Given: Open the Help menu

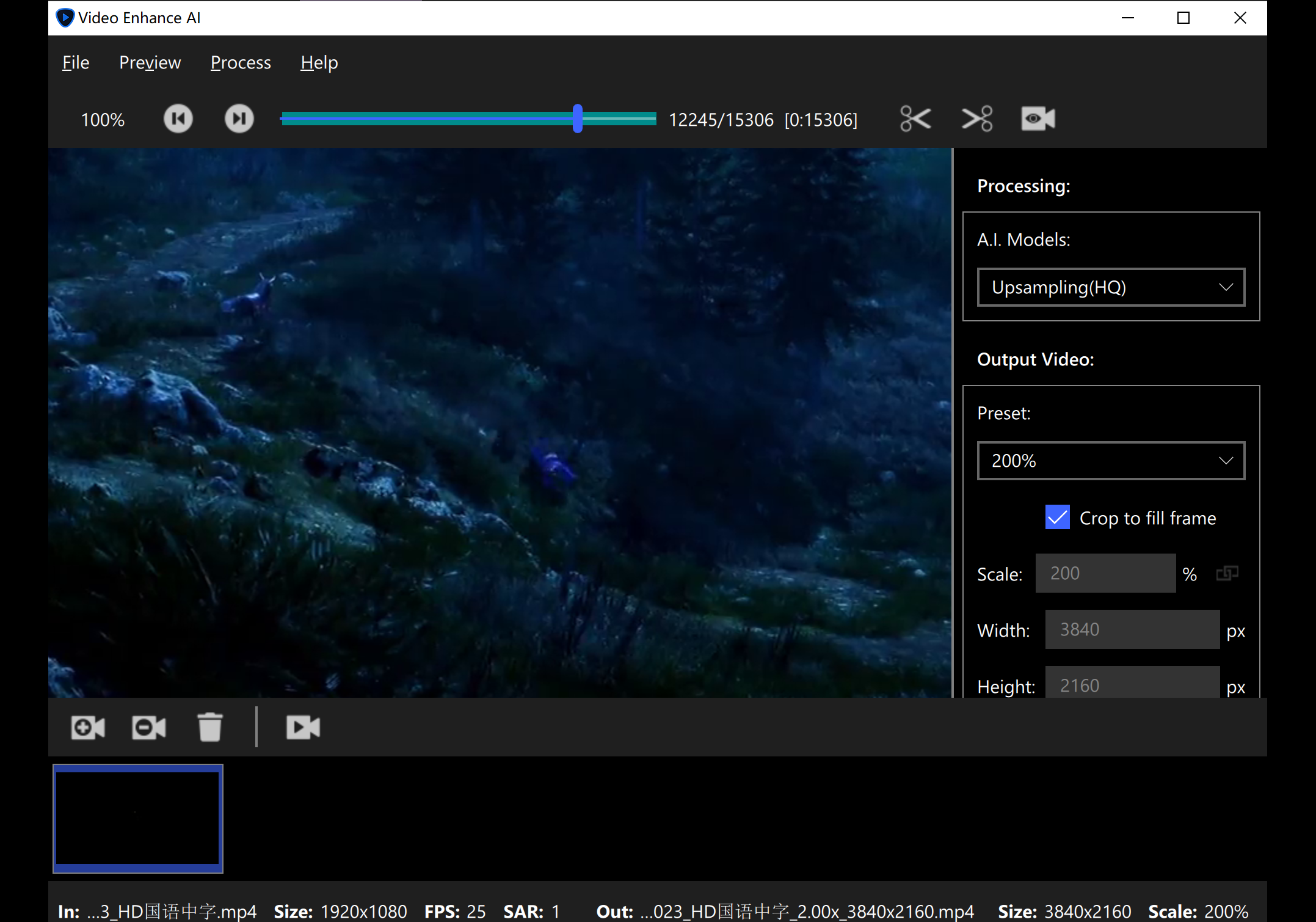Looking at the screenshot, I should point(319,62).
